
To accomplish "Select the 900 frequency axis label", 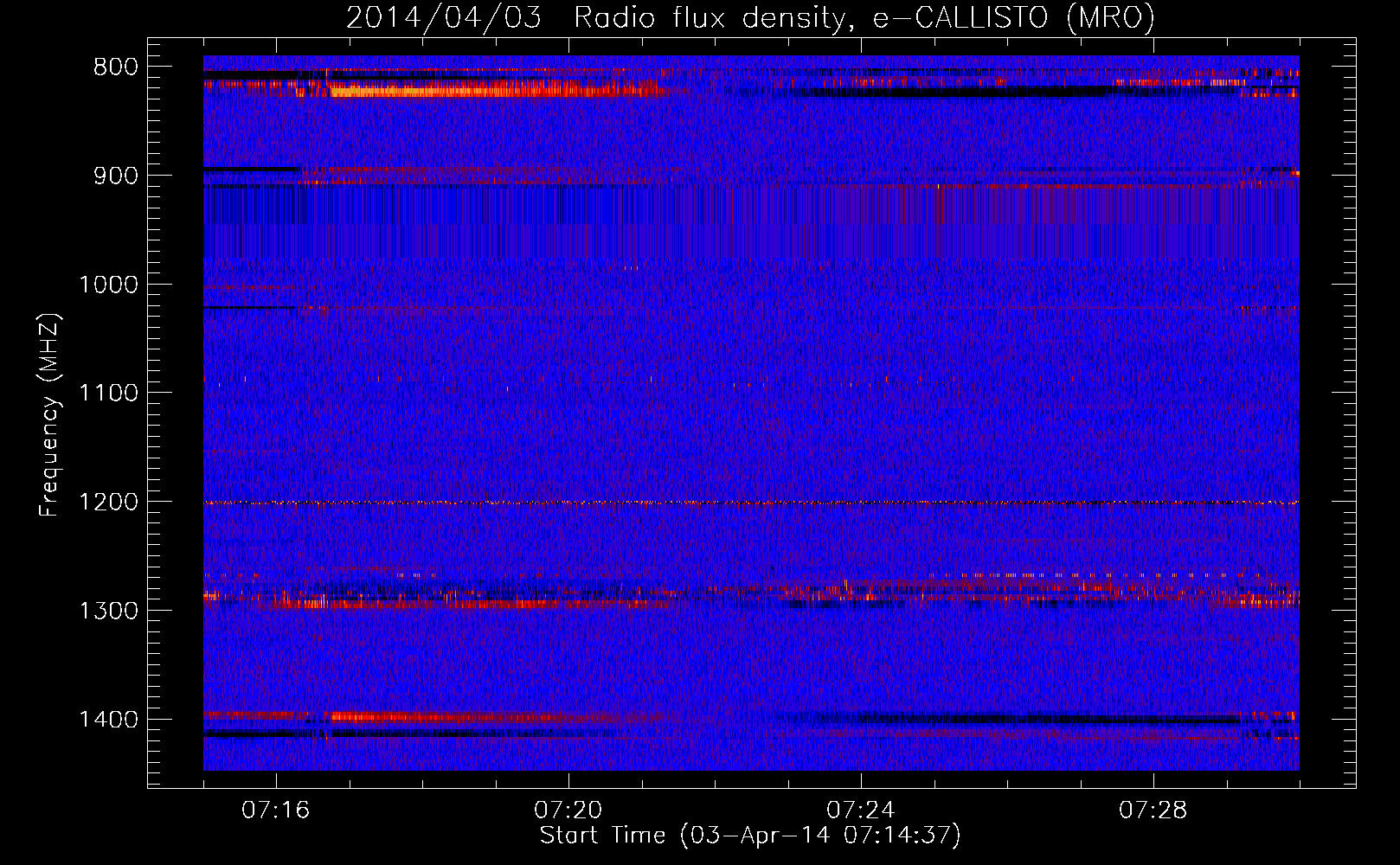I will tap(115, 176).
